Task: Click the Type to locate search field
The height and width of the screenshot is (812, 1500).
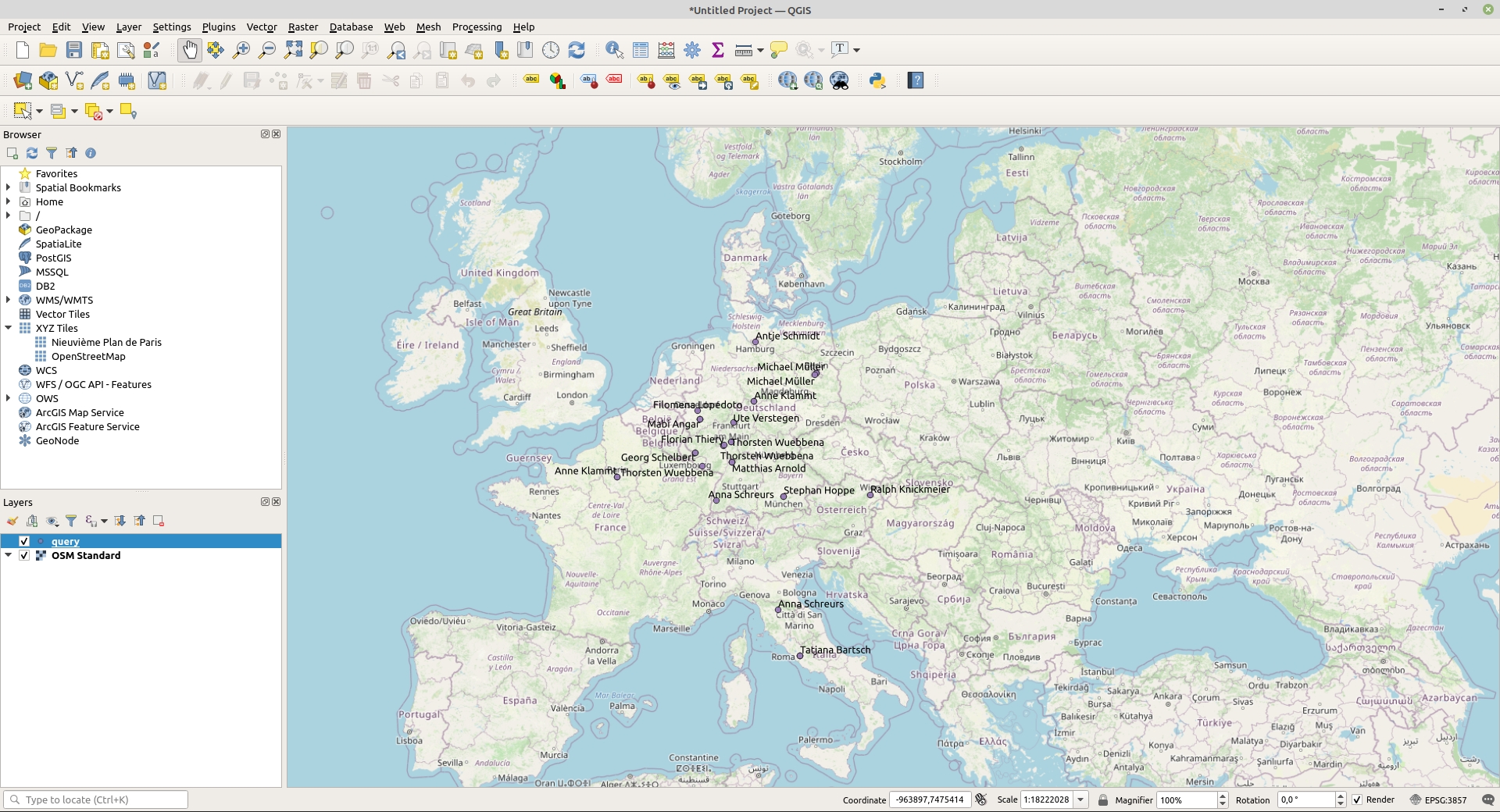Action: 95,800
